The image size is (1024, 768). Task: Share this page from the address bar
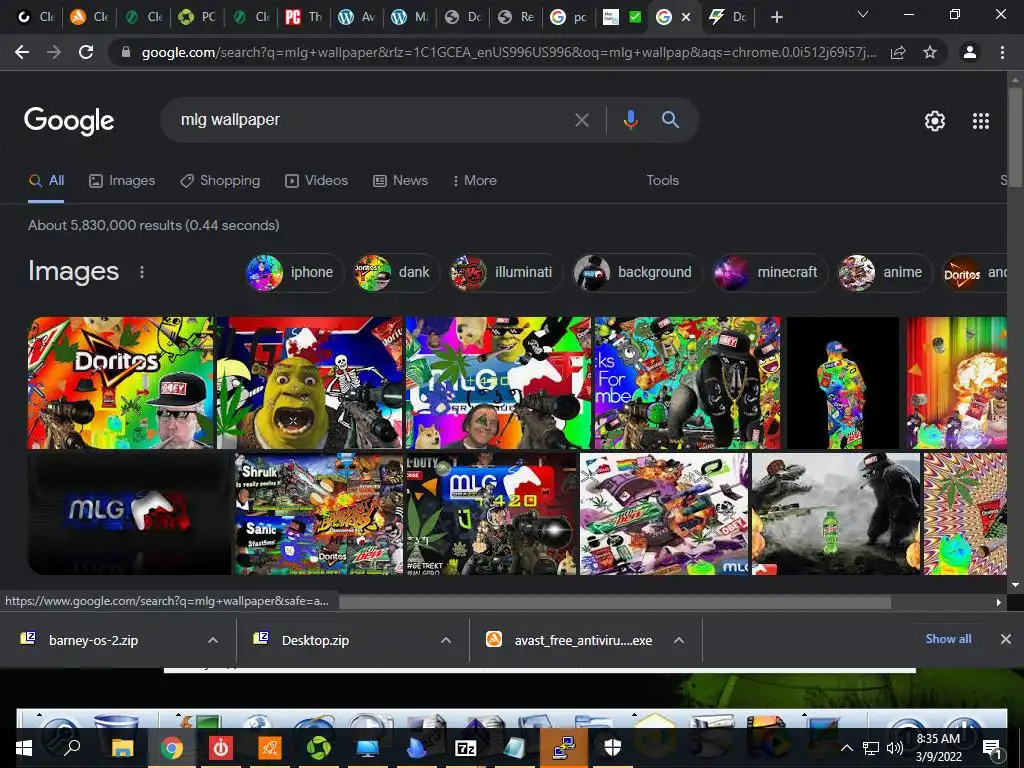898,52
